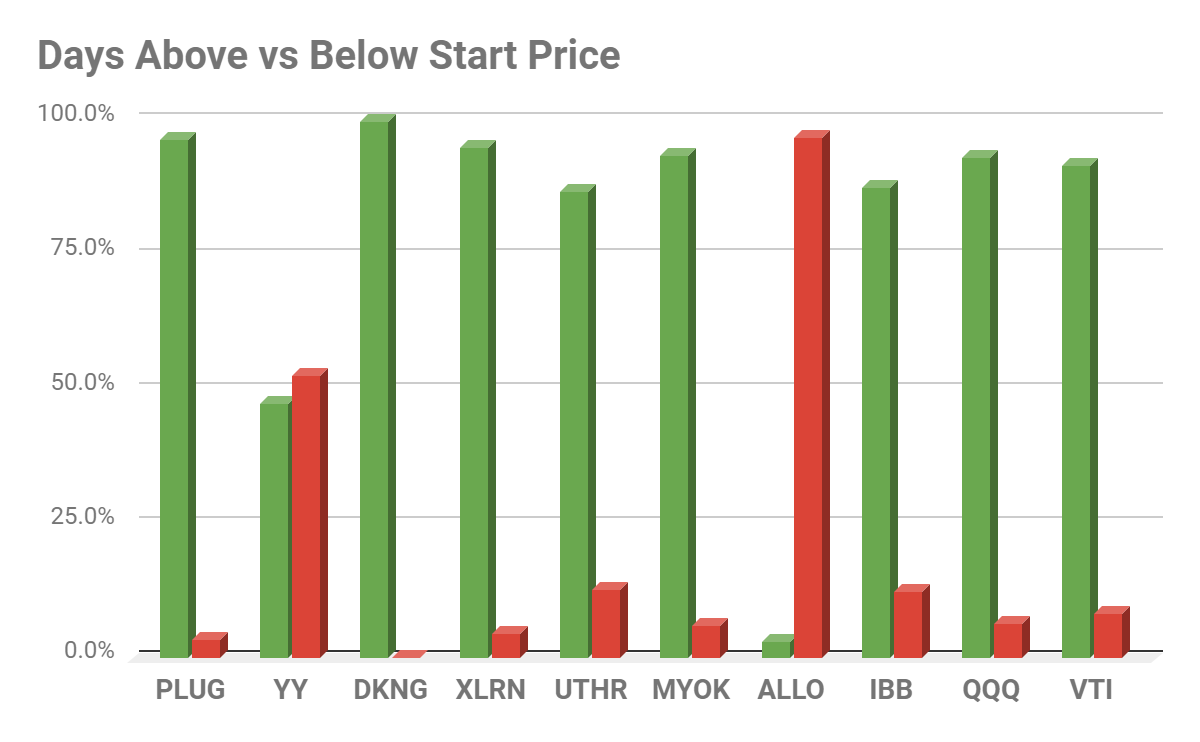The image size is (1200, 742).
Task: Click the chart title text
Action: click(328, 56)
